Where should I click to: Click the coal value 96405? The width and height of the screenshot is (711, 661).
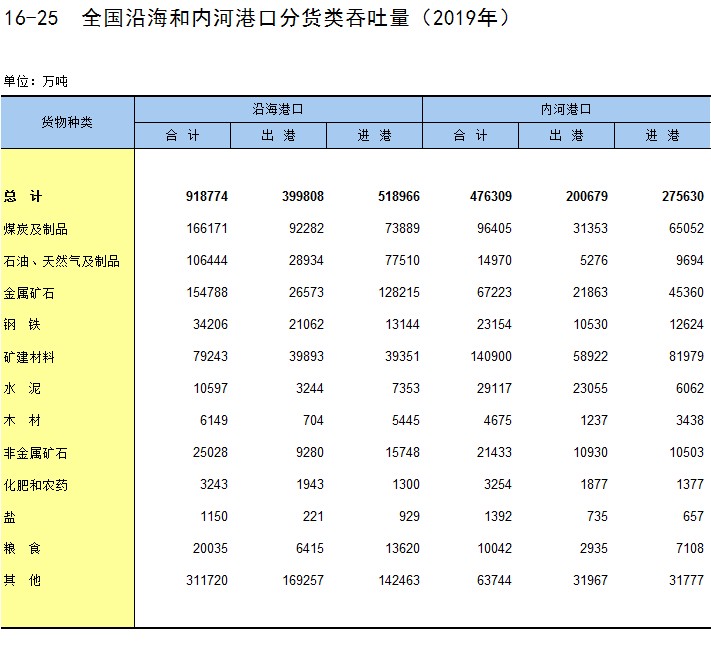point(494,228)
